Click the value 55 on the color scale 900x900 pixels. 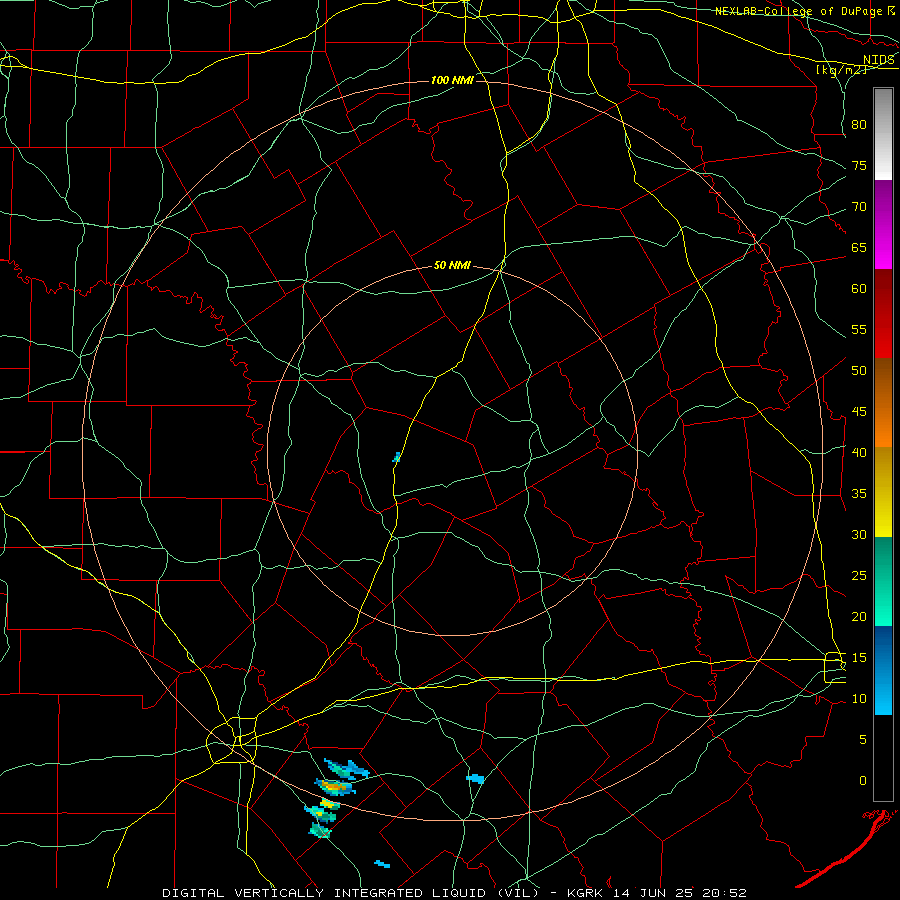pyautogui.click(x=859, y=329)
